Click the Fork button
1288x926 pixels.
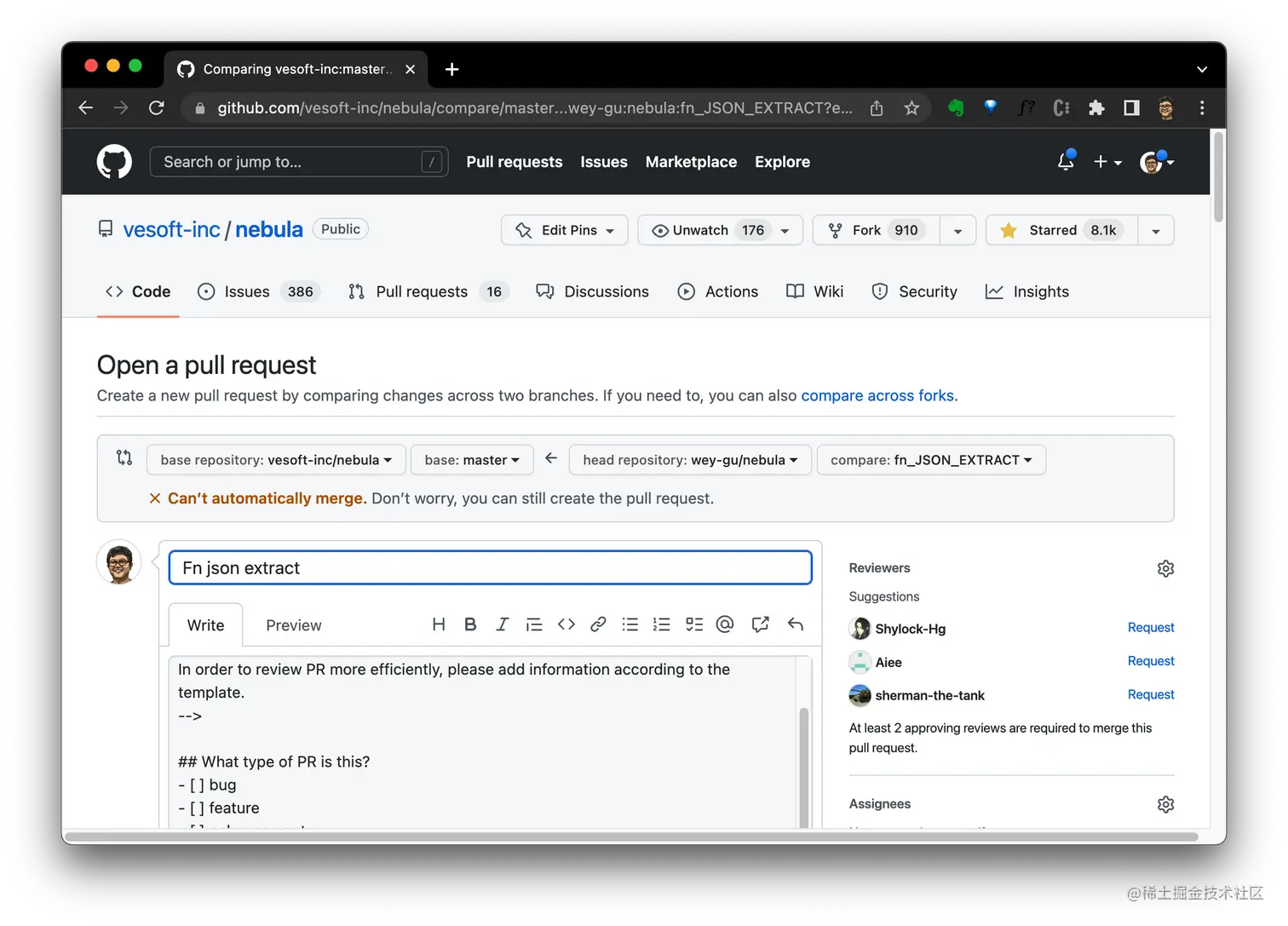pyautogui.click(x=877, y=231)
